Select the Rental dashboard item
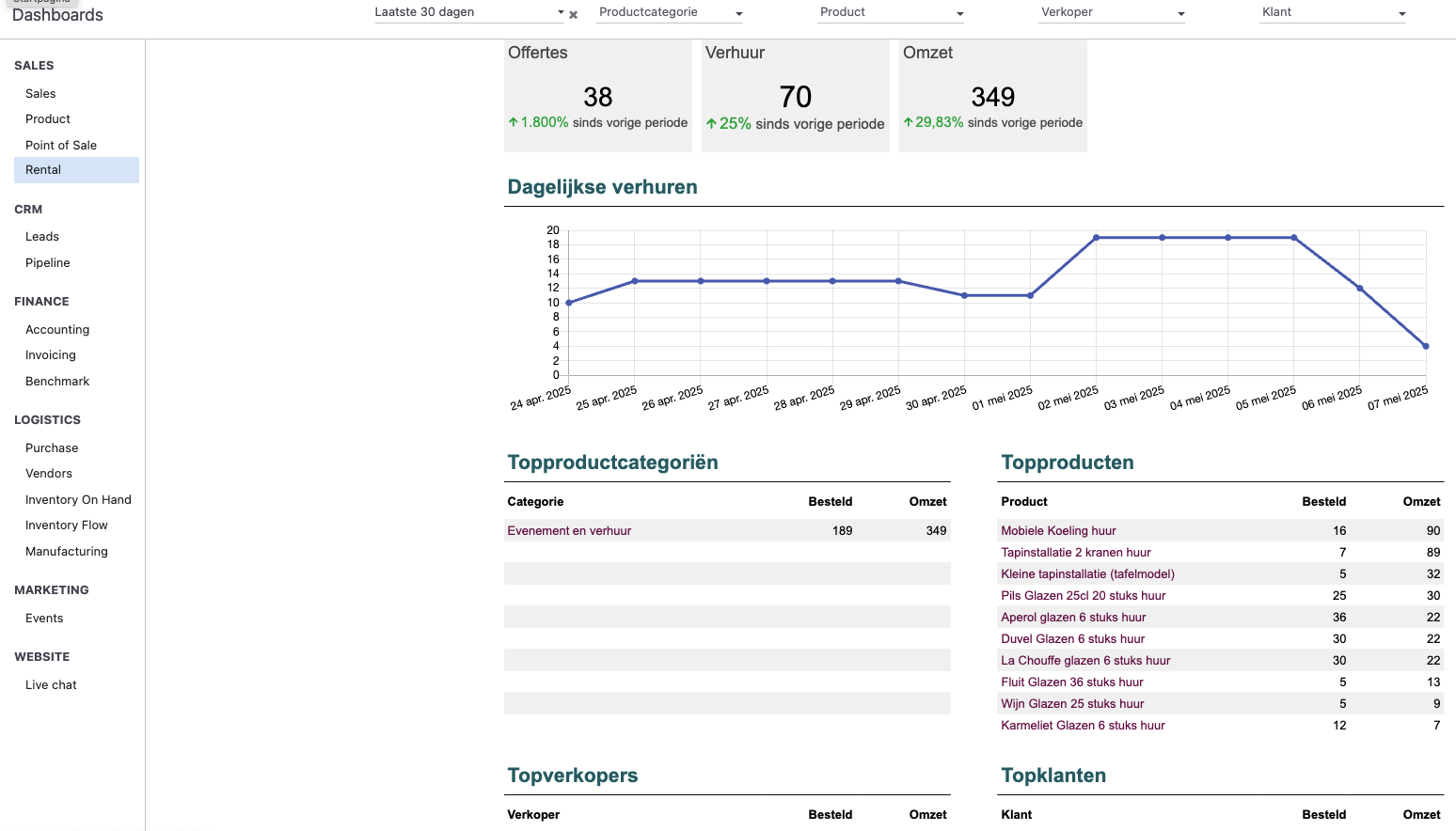Image resolution: width=1456 pixels, height=831 pixels. click(x=43, y=170)
